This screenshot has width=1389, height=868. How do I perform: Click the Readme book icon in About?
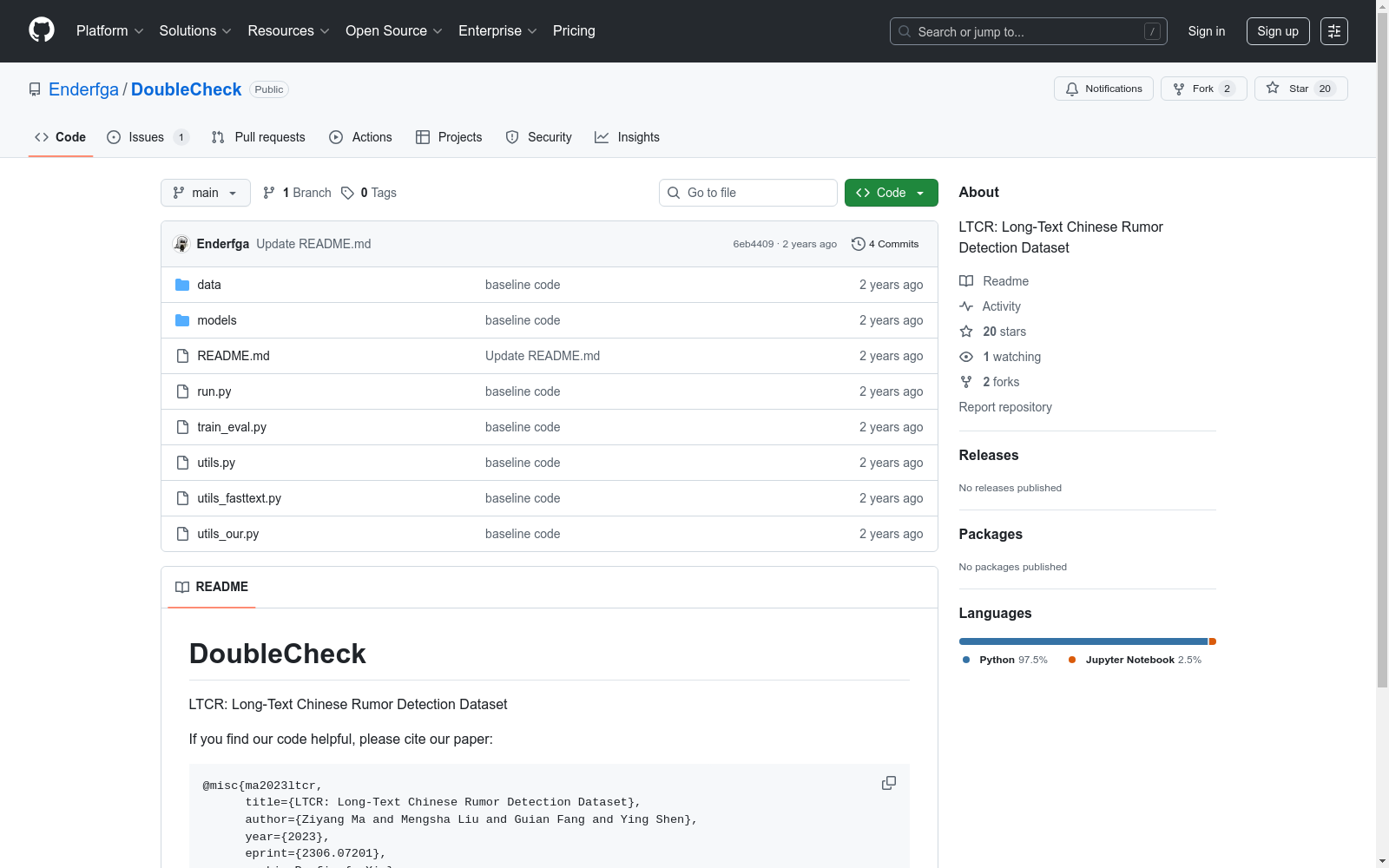coord(966,281)
